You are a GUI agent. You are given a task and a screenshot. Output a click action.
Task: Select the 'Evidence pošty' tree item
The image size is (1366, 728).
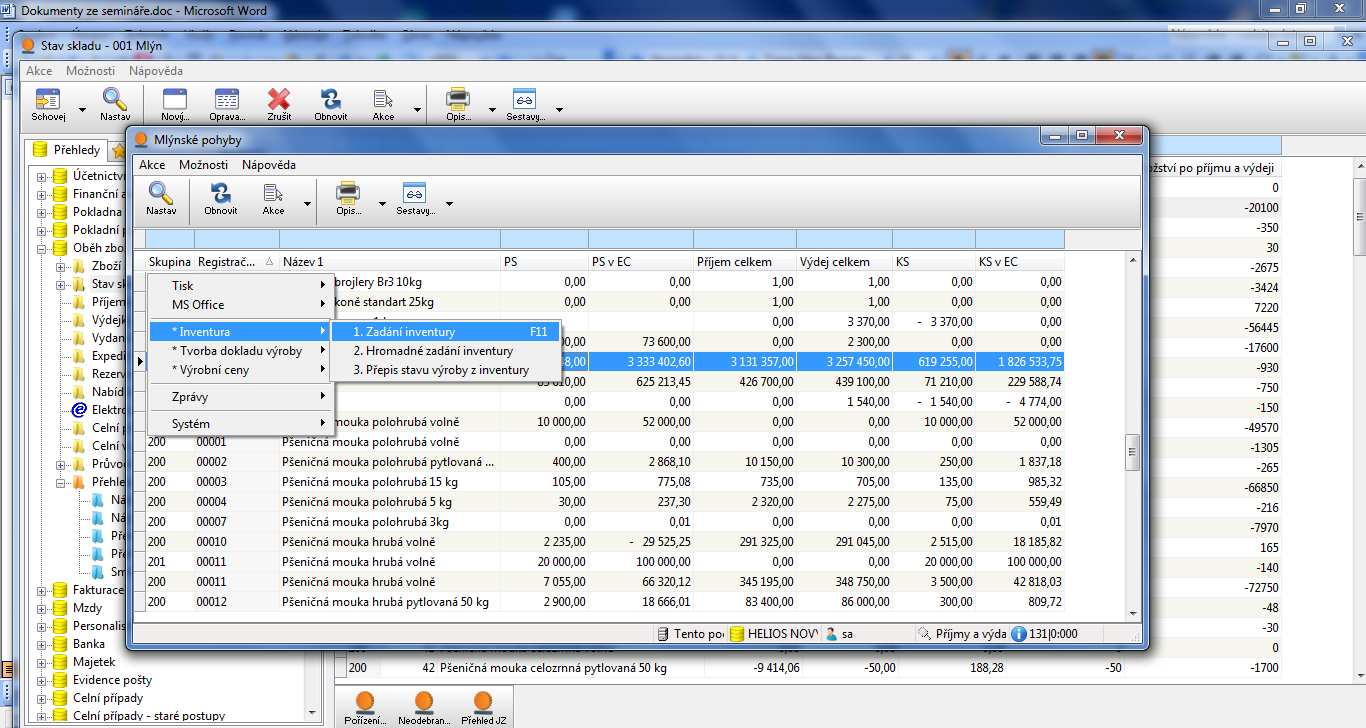112,680
